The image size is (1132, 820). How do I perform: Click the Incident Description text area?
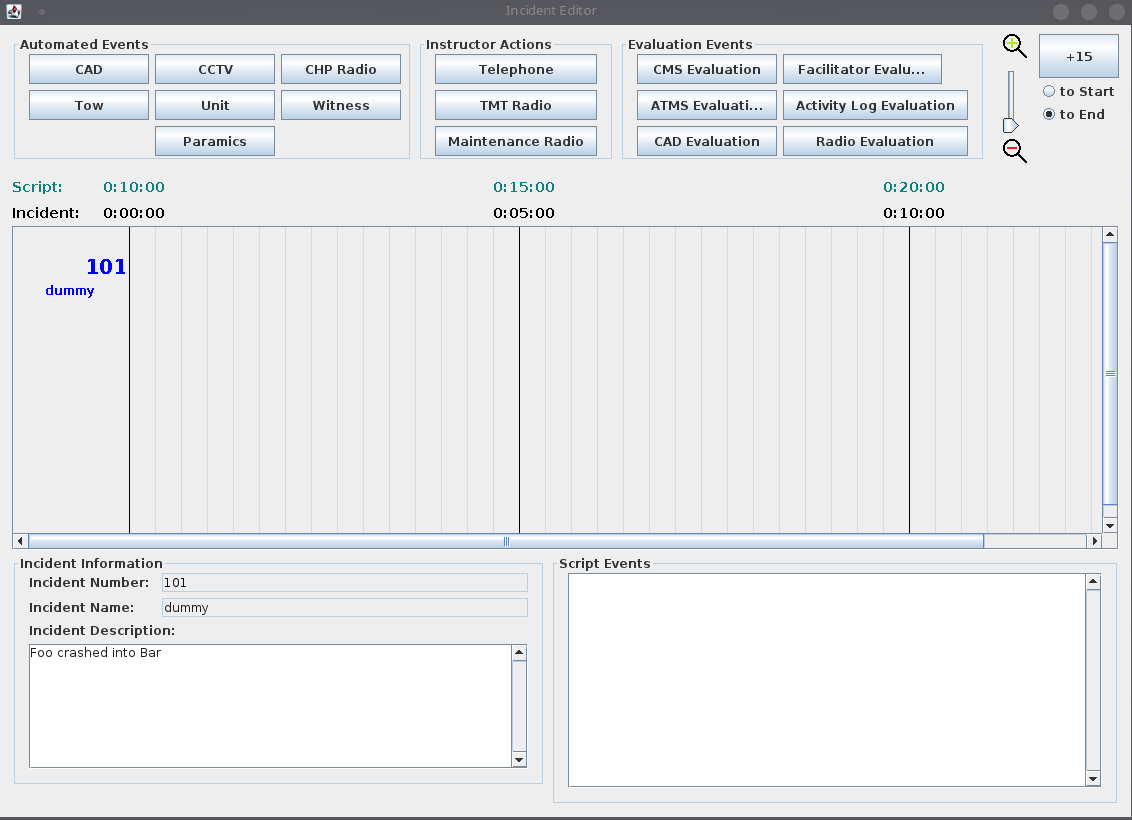[271, 706]
